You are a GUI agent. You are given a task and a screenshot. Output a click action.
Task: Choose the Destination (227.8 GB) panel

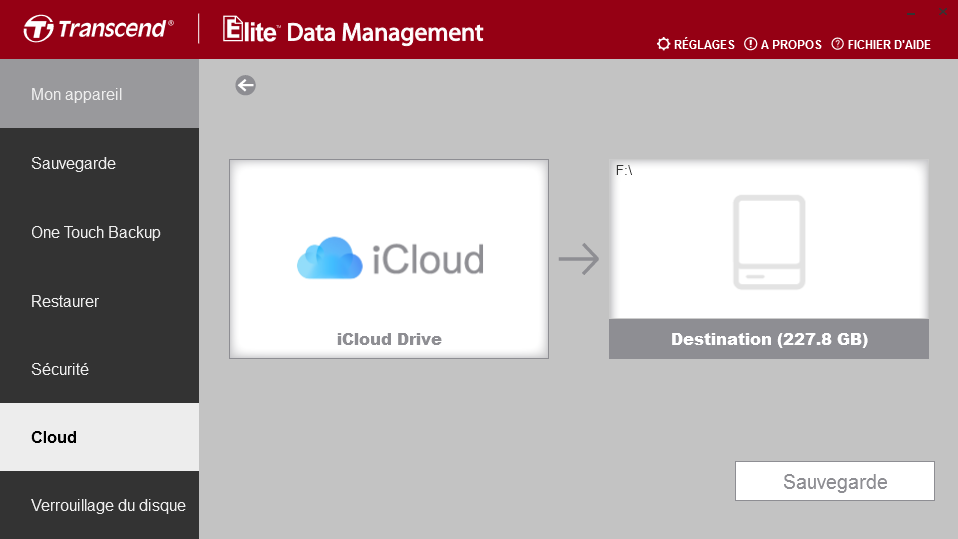(x=769, y=259)
